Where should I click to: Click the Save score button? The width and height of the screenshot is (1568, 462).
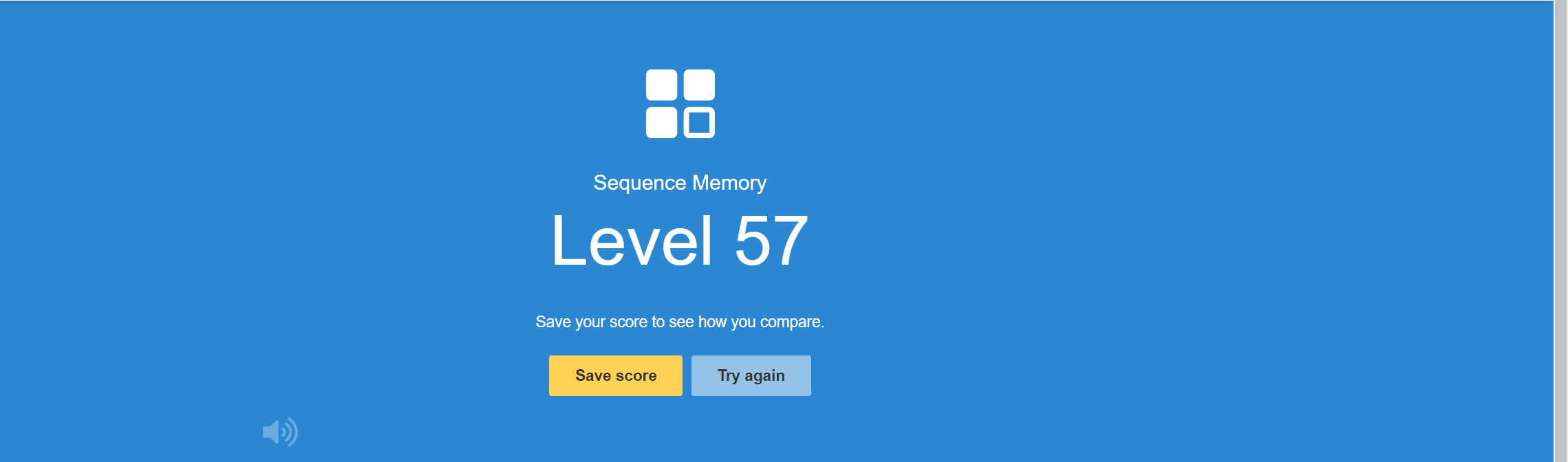pos(615,375)
